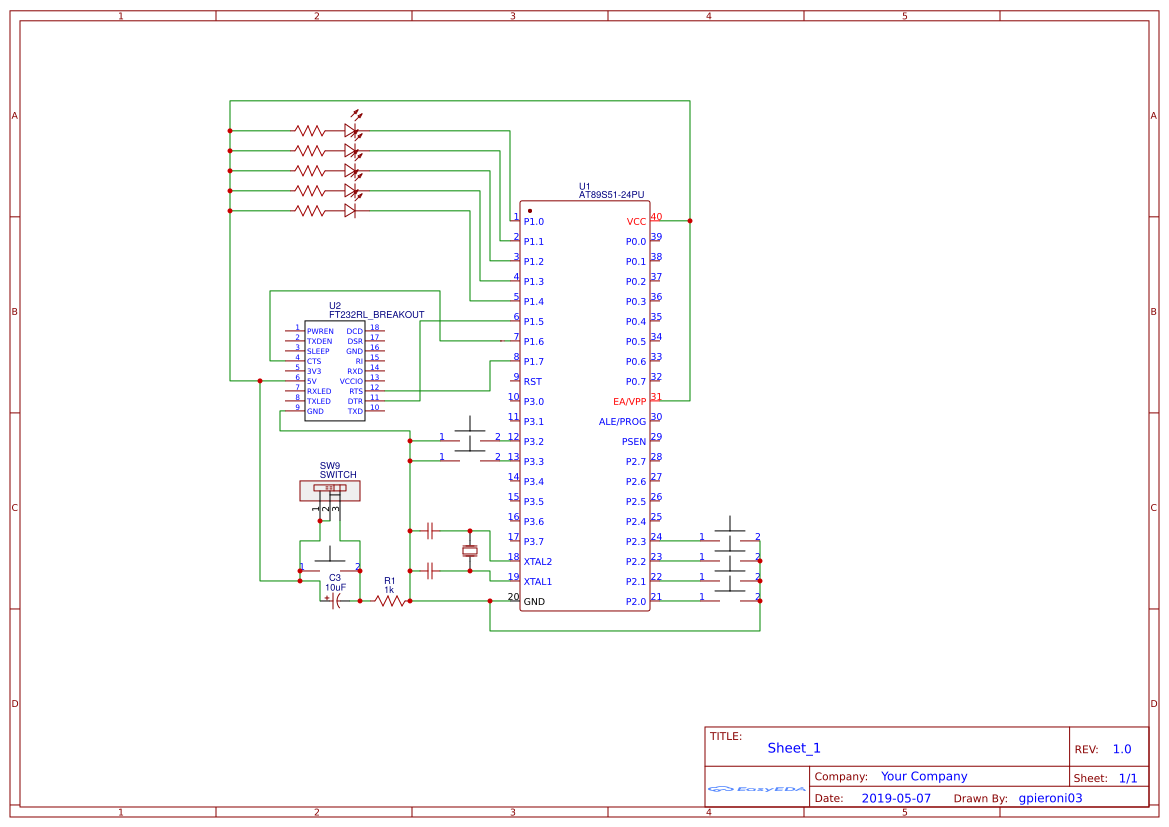Select the ALE/PROG pin label
This screenshot has width=1169, height=827.
pos(622,421)
